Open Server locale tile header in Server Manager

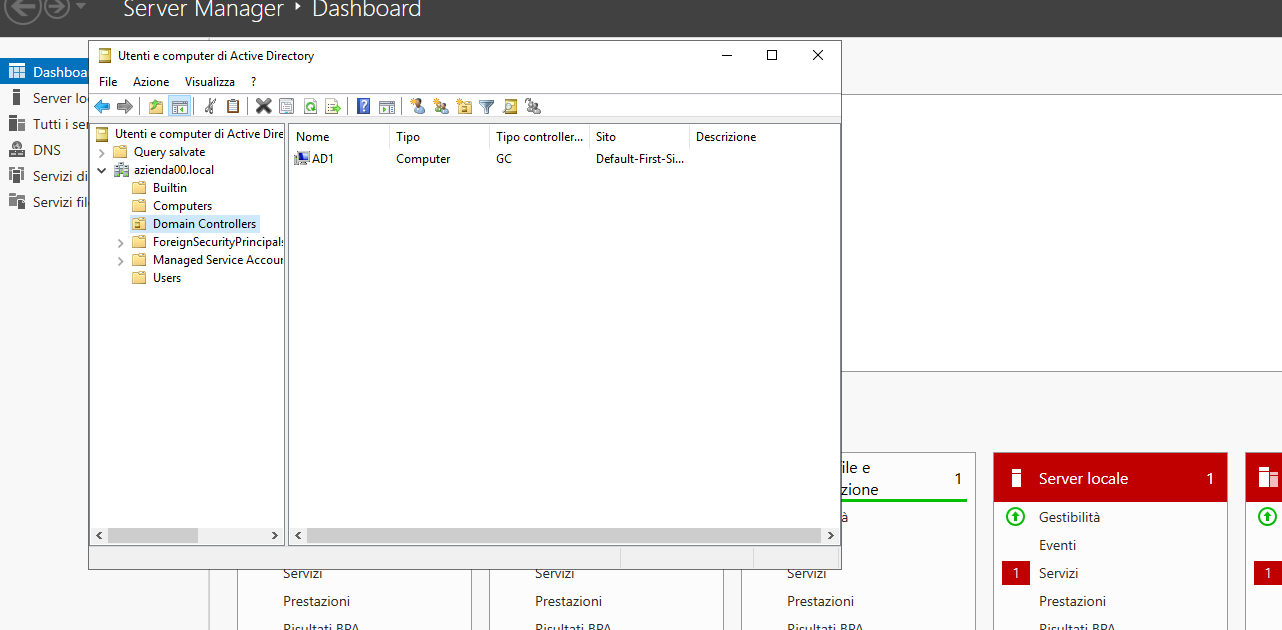click(x=1110, y=478)
